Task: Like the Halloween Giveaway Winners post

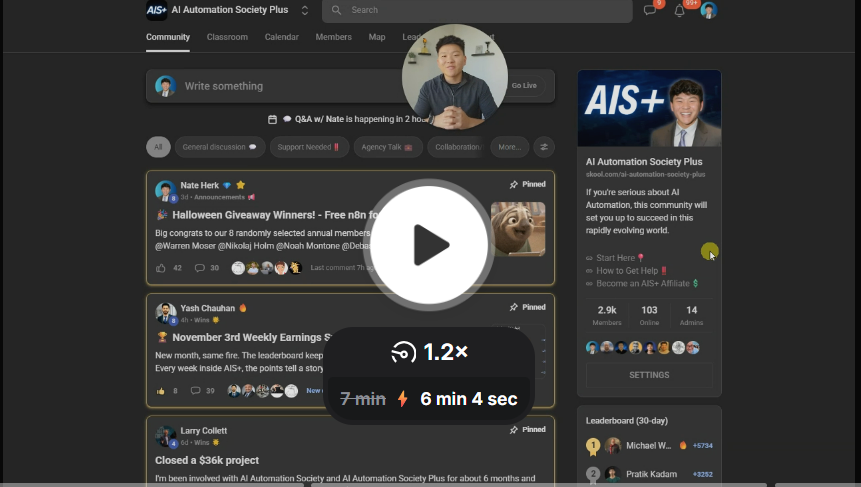Action: tap(161, 268)
